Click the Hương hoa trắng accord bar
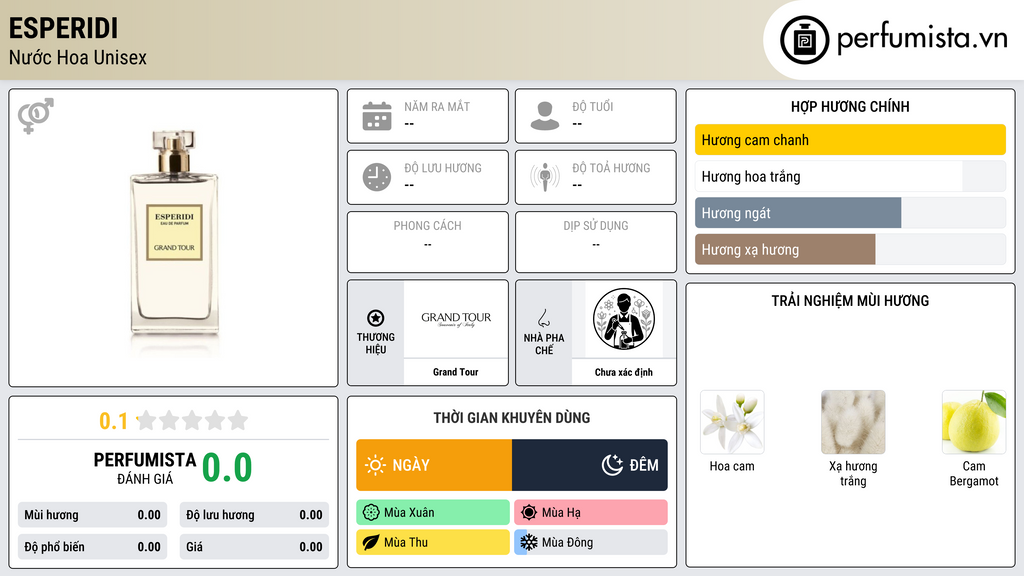 [850, 176]
